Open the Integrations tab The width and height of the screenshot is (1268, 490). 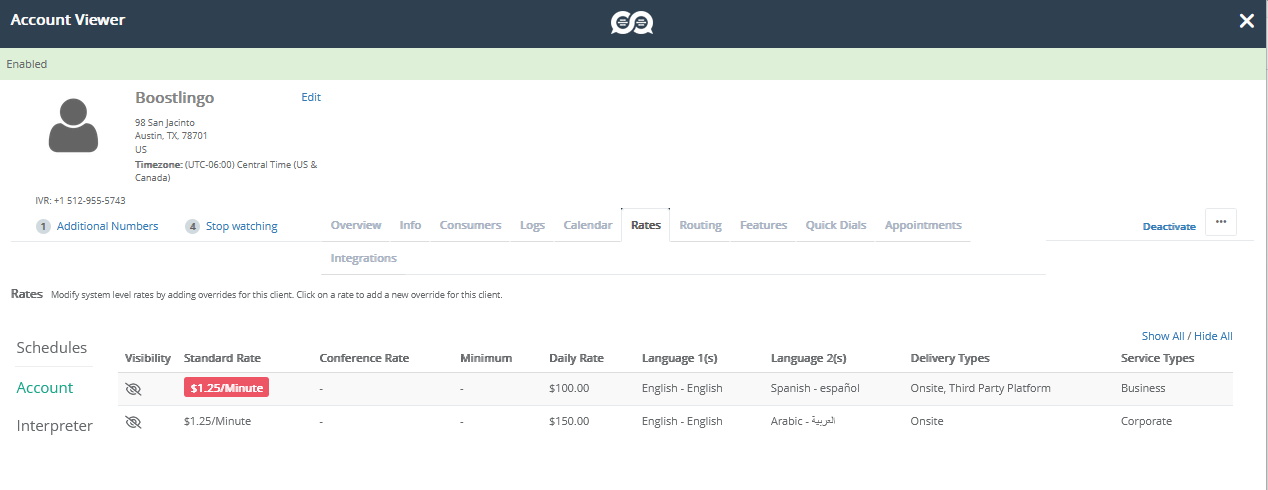coord(364,258)
